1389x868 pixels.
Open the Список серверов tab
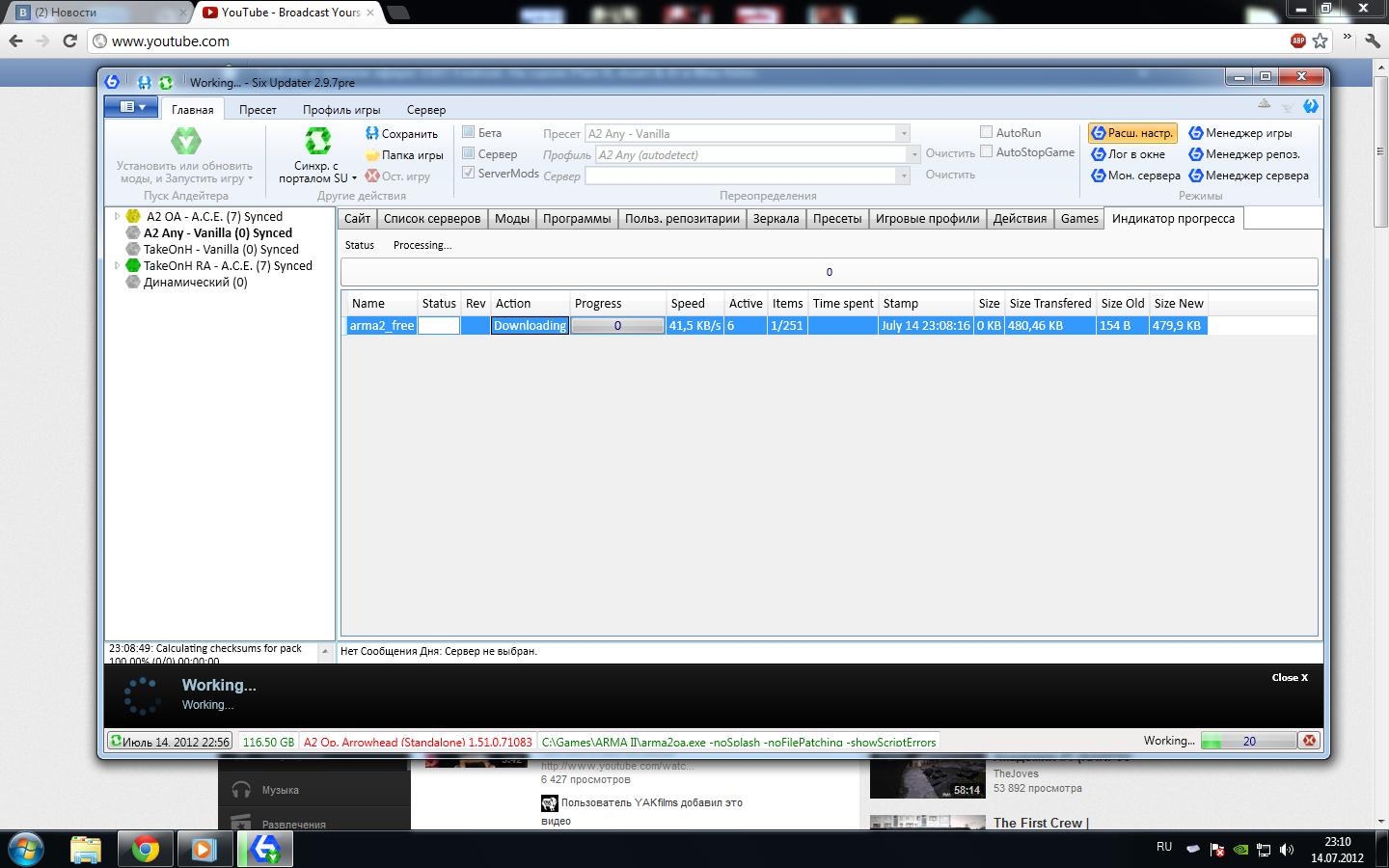click(x=432, y=219)
